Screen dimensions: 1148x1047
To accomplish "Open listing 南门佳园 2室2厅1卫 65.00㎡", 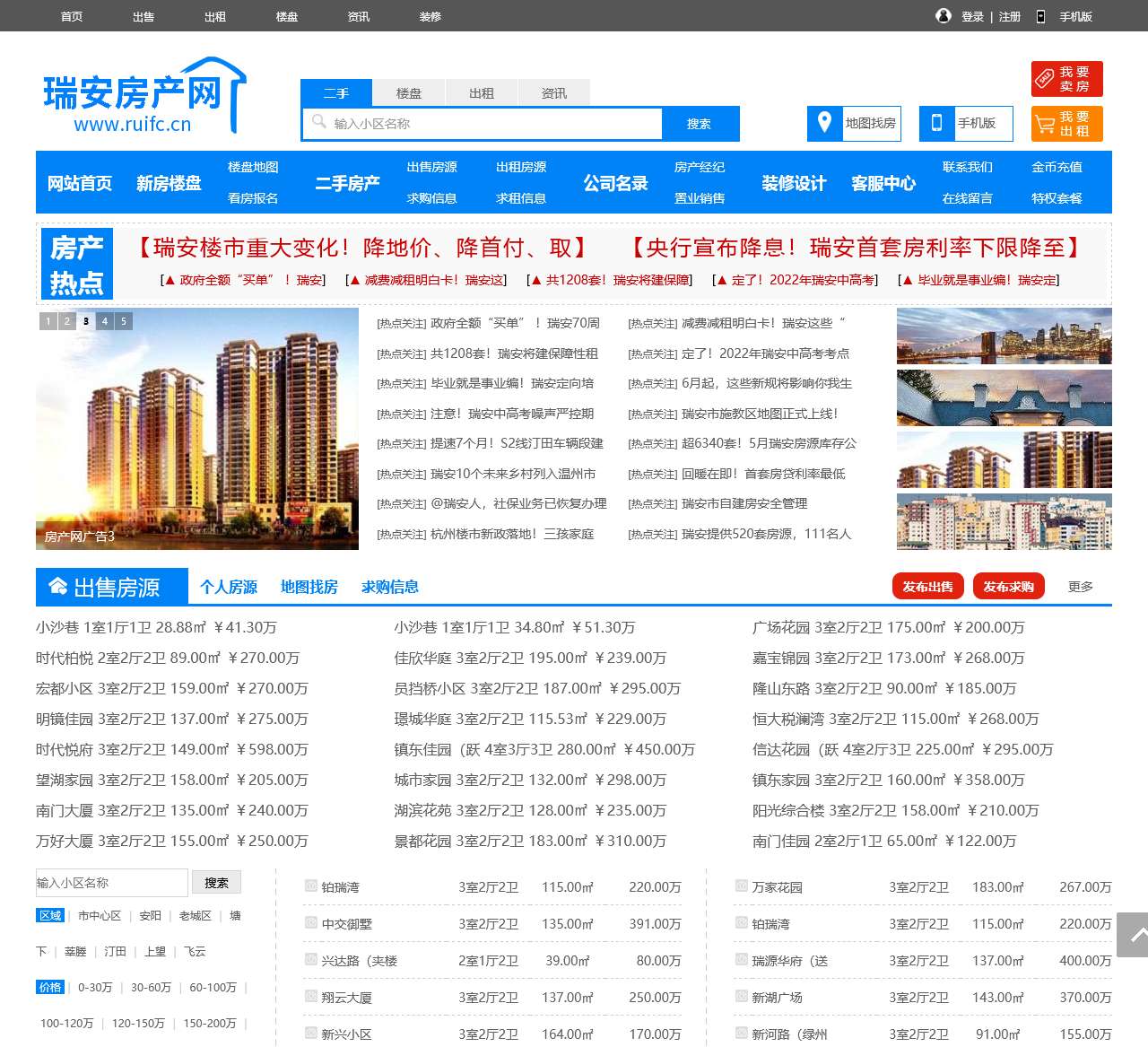I will [885, 841].
